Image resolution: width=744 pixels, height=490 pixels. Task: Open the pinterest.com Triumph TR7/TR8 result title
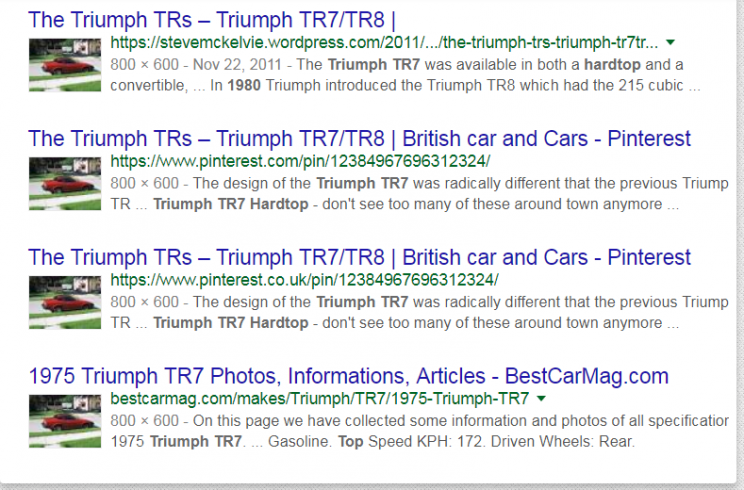coord(359,139)
